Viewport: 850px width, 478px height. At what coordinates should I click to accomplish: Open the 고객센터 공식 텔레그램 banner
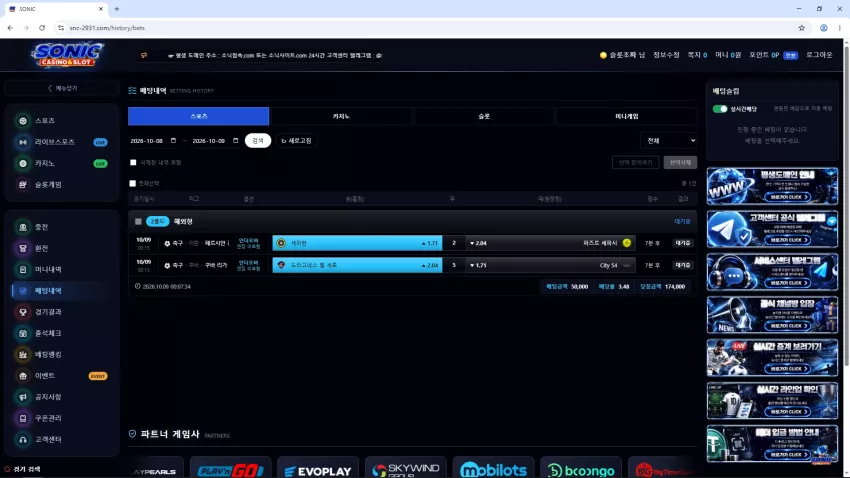coord(772,229)
